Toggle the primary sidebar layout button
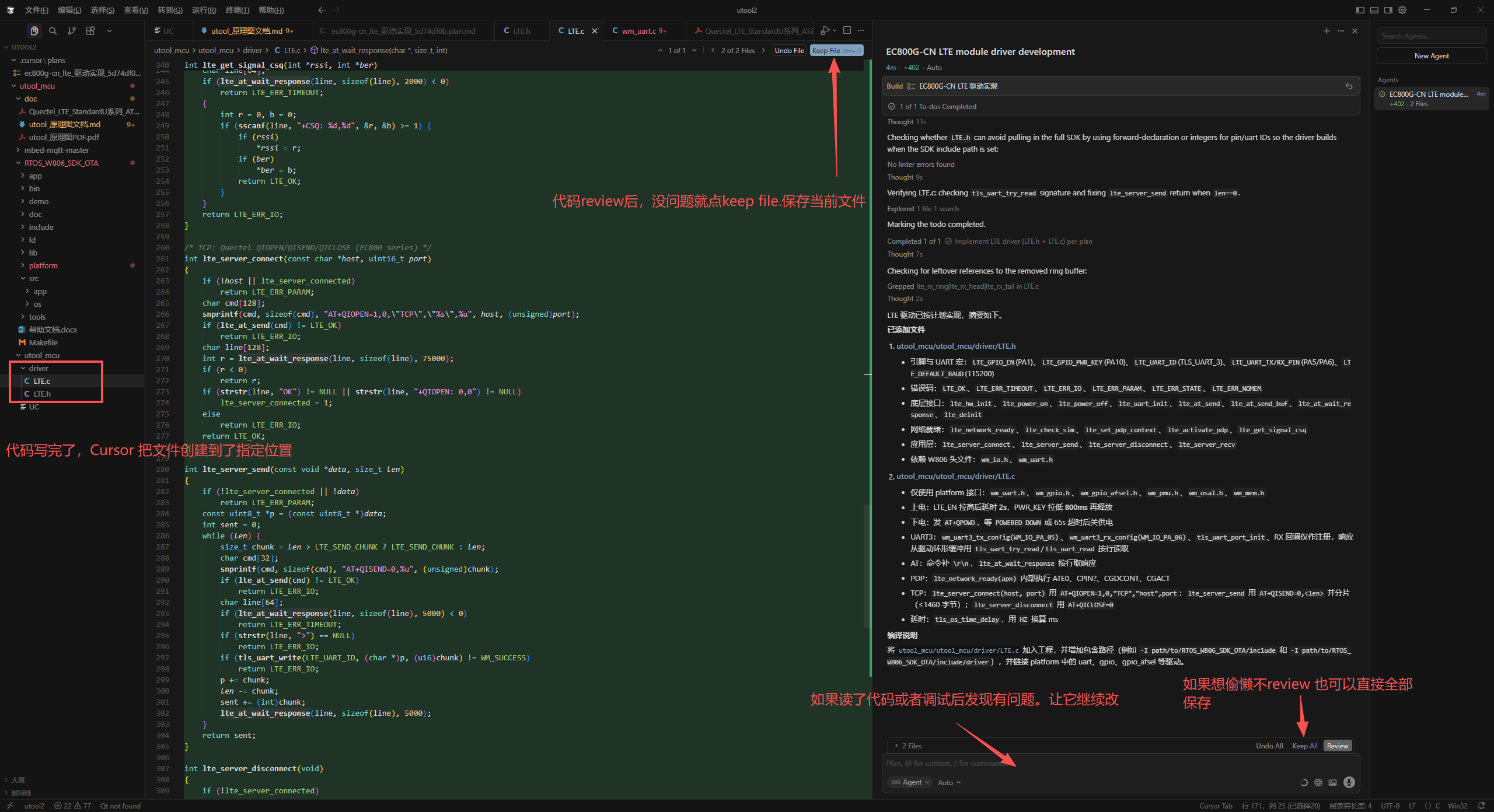Viewport: 1494px width, 812px height. 1360,10
